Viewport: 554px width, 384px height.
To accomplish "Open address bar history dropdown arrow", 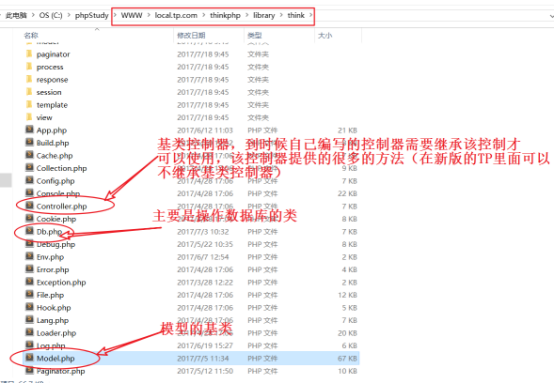I will click(x=552, y=16).
